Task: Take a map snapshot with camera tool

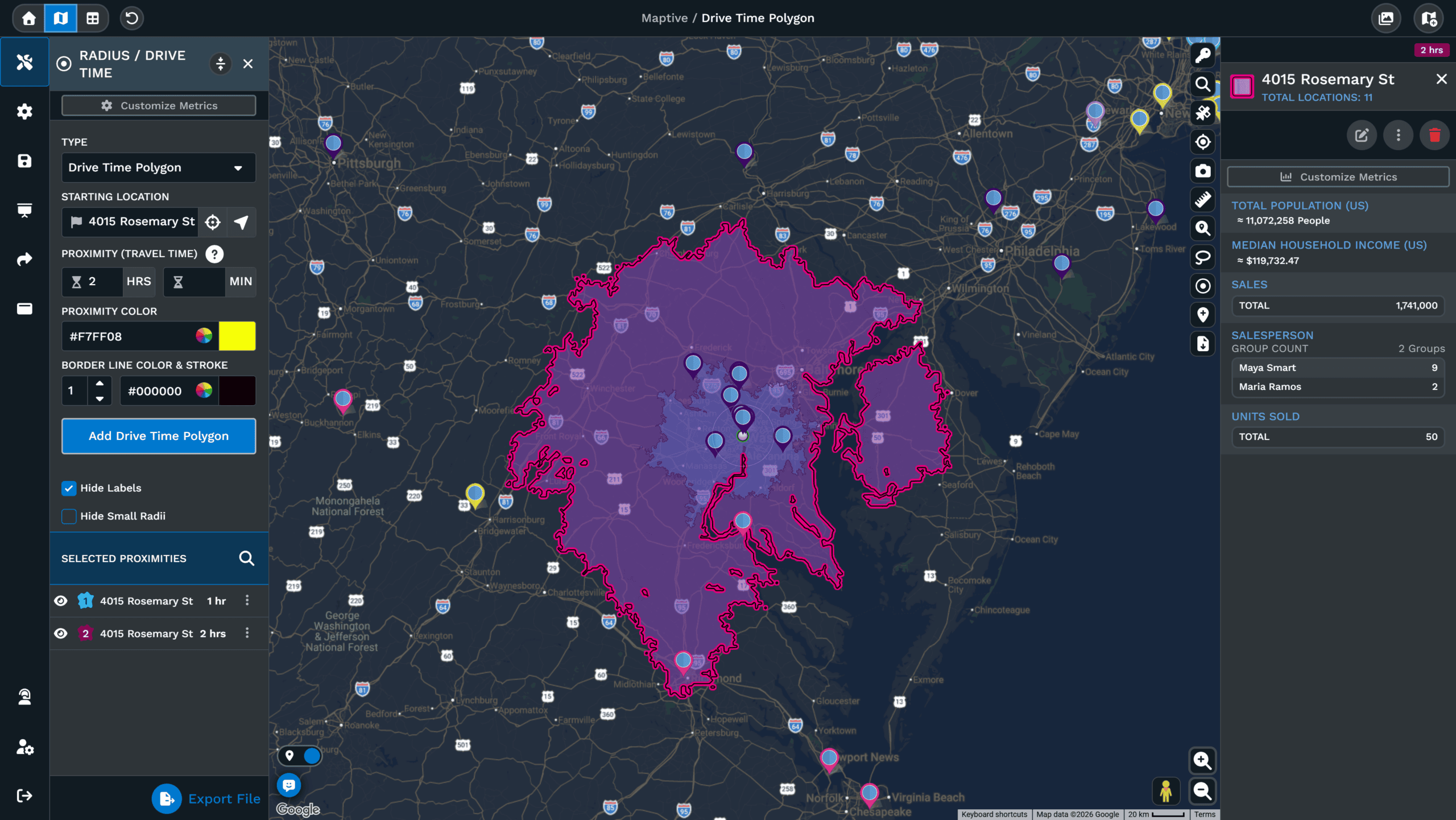Action: coord(1203,171)
